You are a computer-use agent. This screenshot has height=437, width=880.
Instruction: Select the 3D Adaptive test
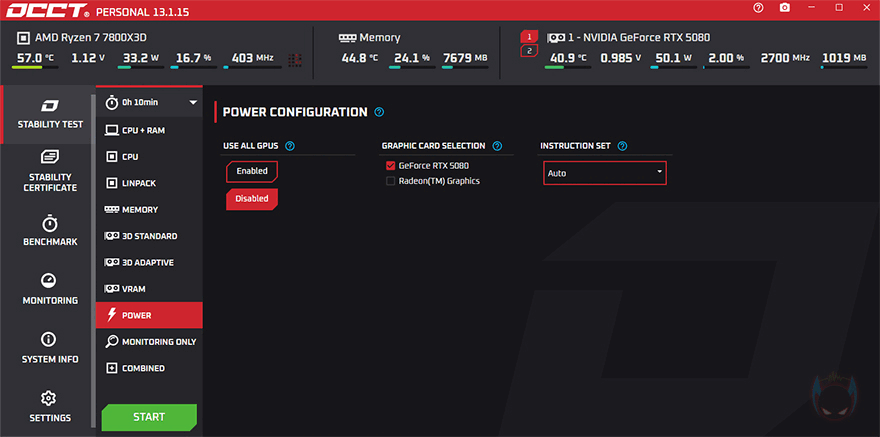coord(149,263)
